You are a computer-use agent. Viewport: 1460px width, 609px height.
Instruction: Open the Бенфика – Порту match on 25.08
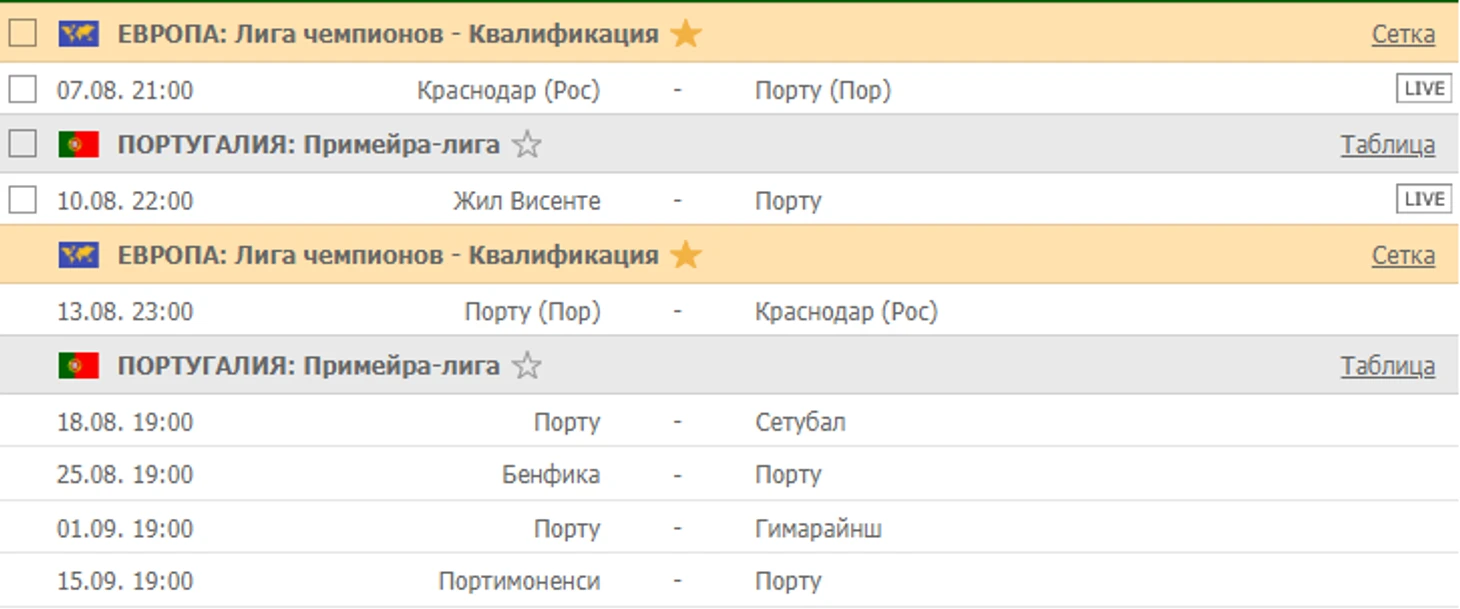pos(676,474)
